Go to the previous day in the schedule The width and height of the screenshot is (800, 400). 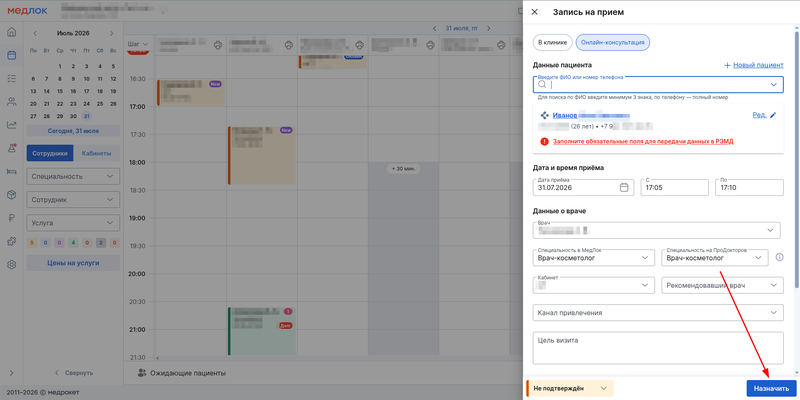tap(435, 29)
